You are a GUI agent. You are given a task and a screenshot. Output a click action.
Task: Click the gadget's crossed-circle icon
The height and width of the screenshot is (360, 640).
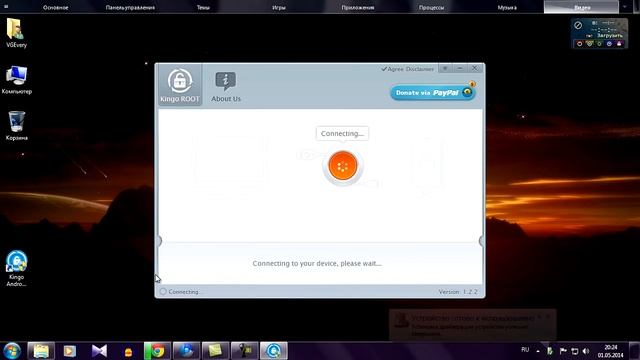578,25
